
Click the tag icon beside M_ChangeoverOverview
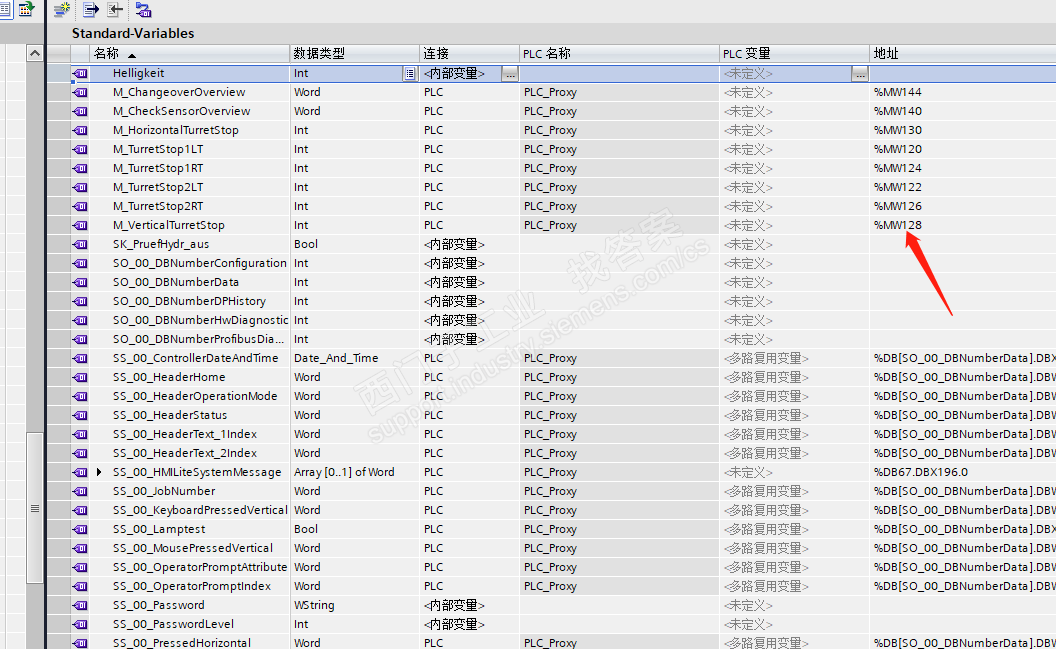click(80, 92)
